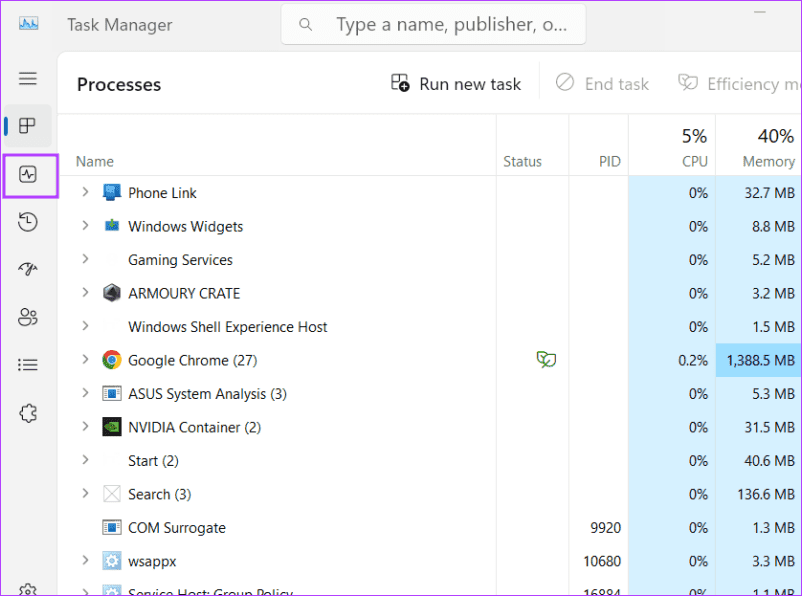Click the Processes page heading

119,84
